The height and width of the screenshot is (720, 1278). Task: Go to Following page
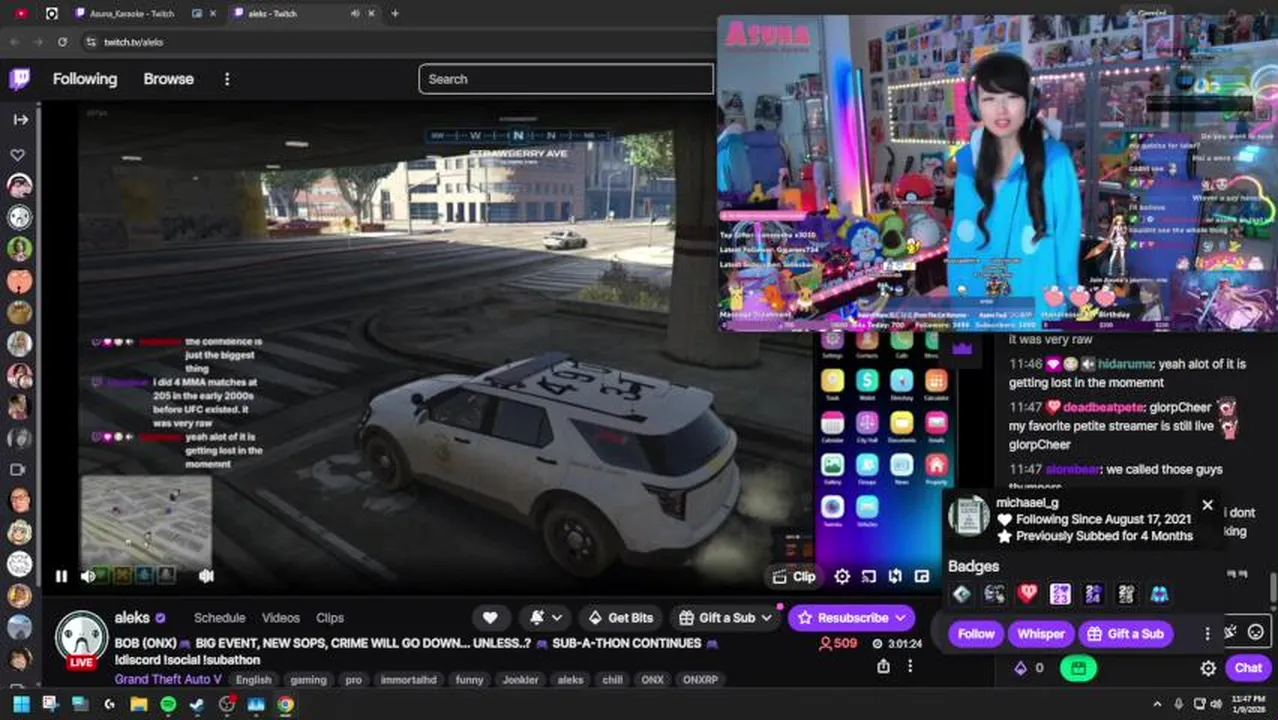(x=85, y=79)
